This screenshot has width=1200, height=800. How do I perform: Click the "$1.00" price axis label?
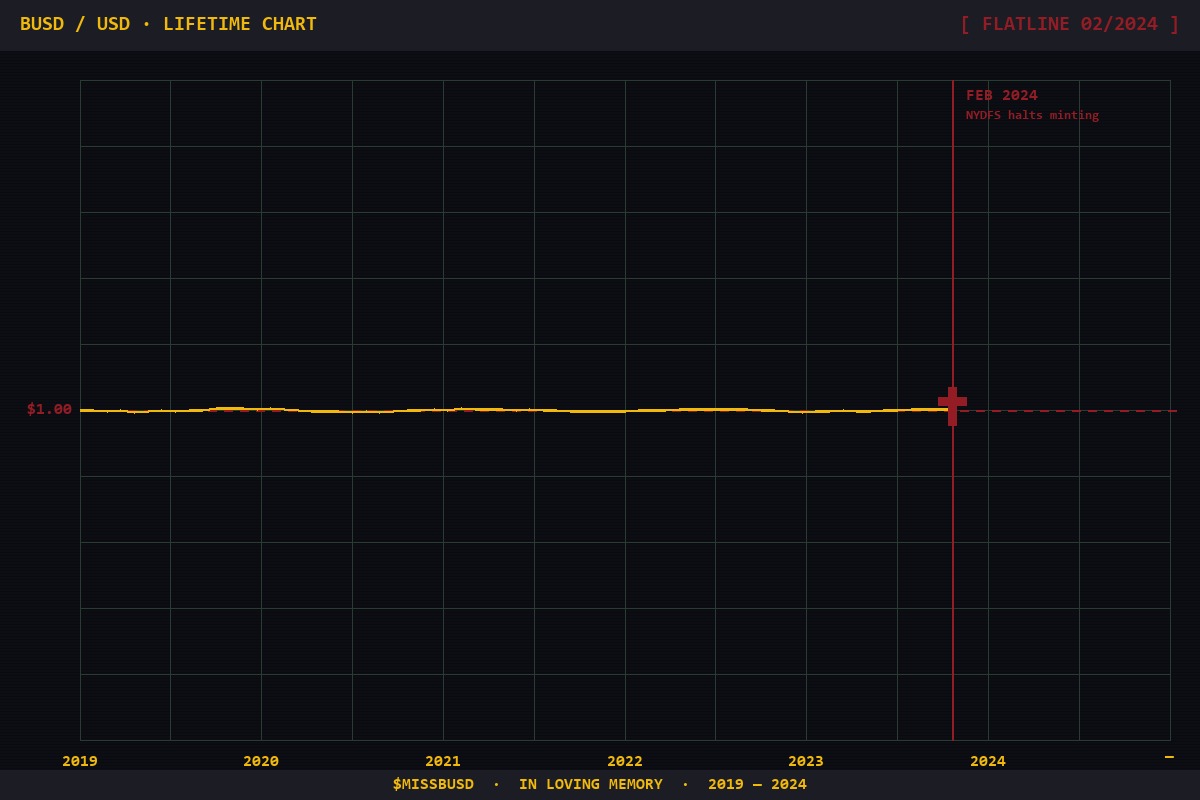pyautogui.click(x=49, y=409)
